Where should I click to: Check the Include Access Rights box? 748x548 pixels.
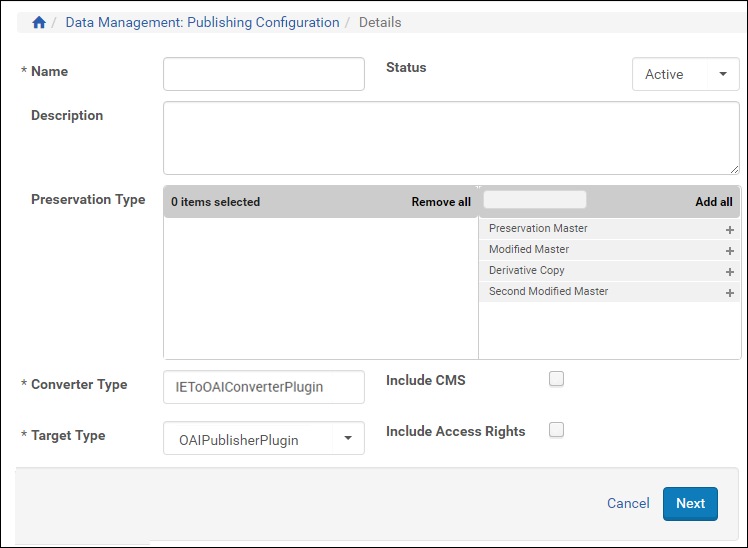click(557, 430)
